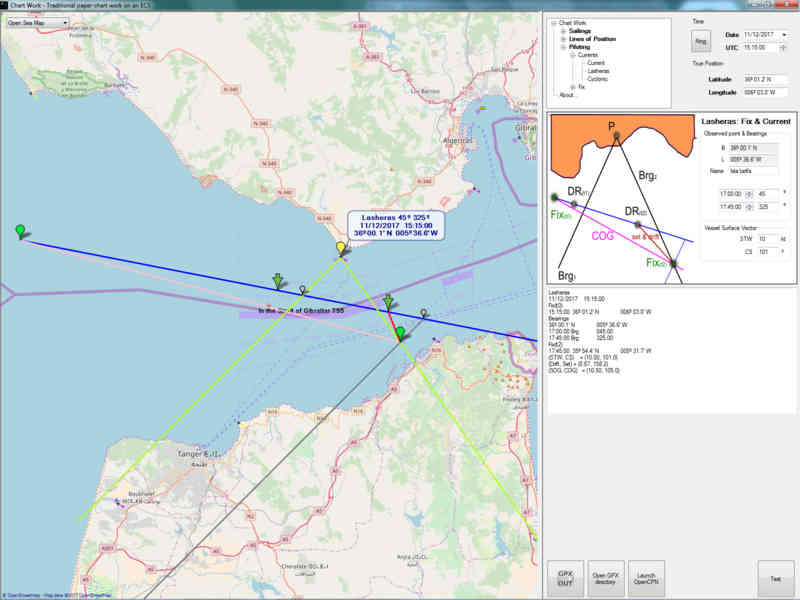Click the yellow pin marker on the map

[339, 248]
